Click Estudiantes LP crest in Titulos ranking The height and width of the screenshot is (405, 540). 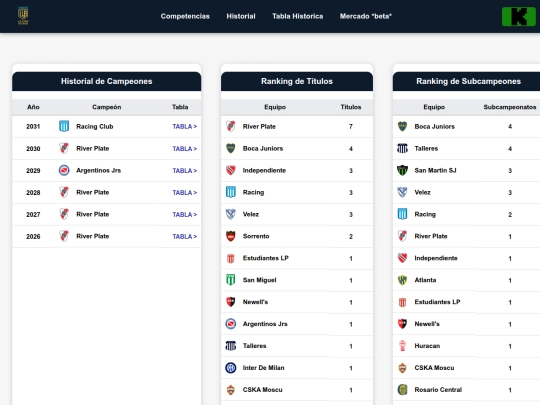(231, 258)
